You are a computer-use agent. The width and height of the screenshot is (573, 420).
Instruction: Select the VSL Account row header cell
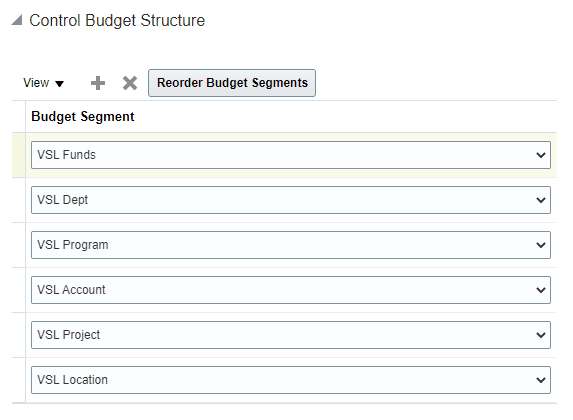click(x=19, y=290)
